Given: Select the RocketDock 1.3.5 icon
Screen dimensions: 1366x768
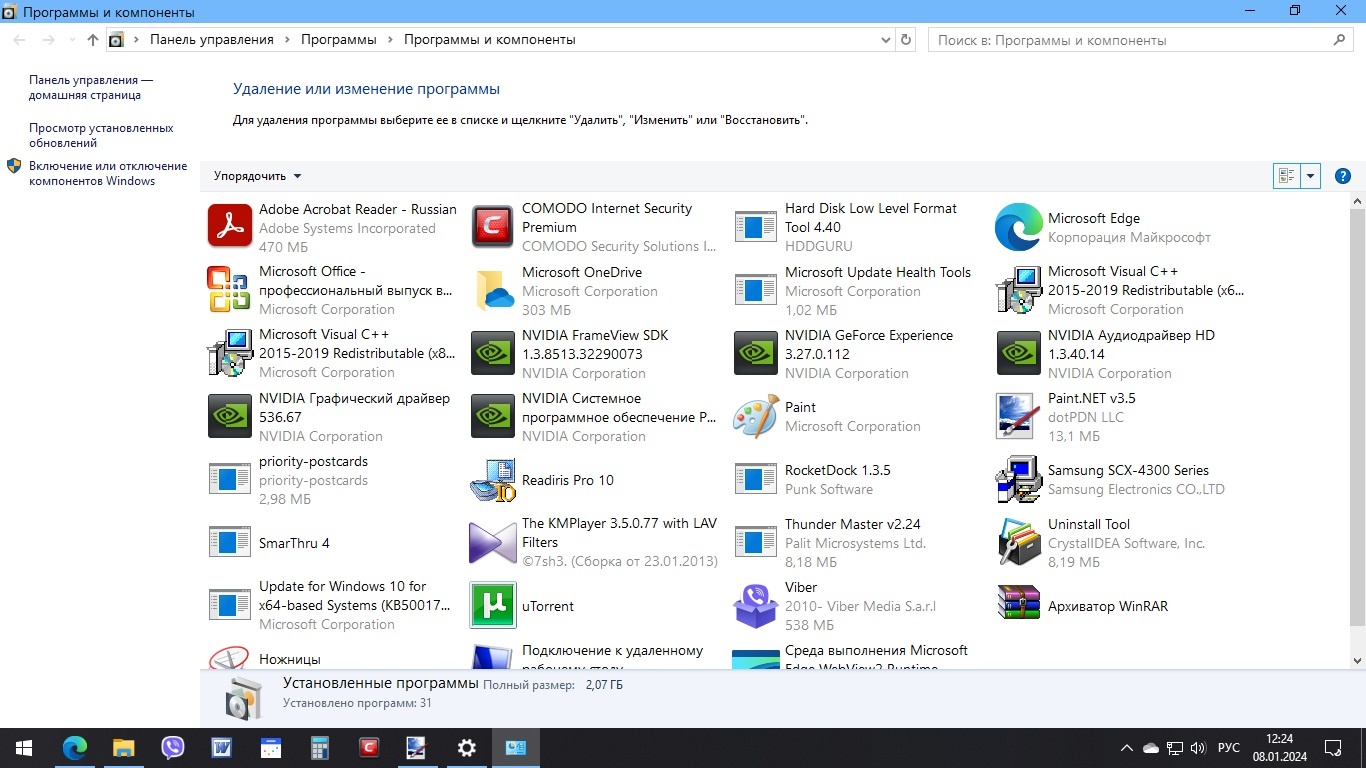Looking at the screenshot, I should point(756,479).
